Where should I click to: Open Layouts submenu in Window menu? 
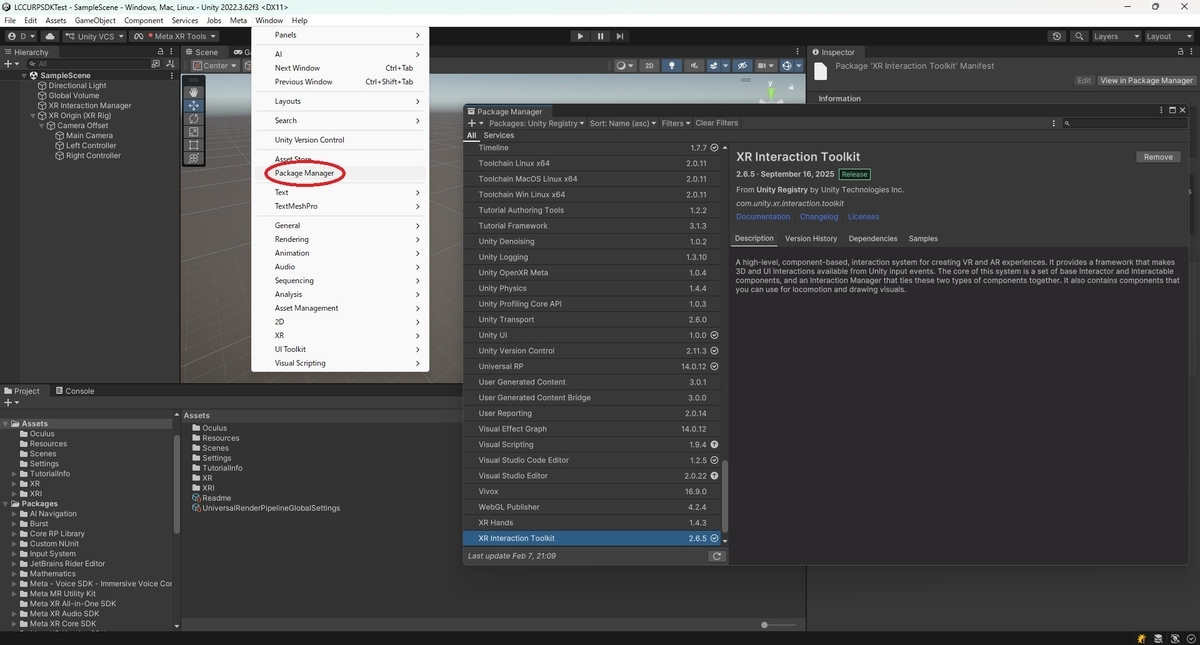(340, 101)
